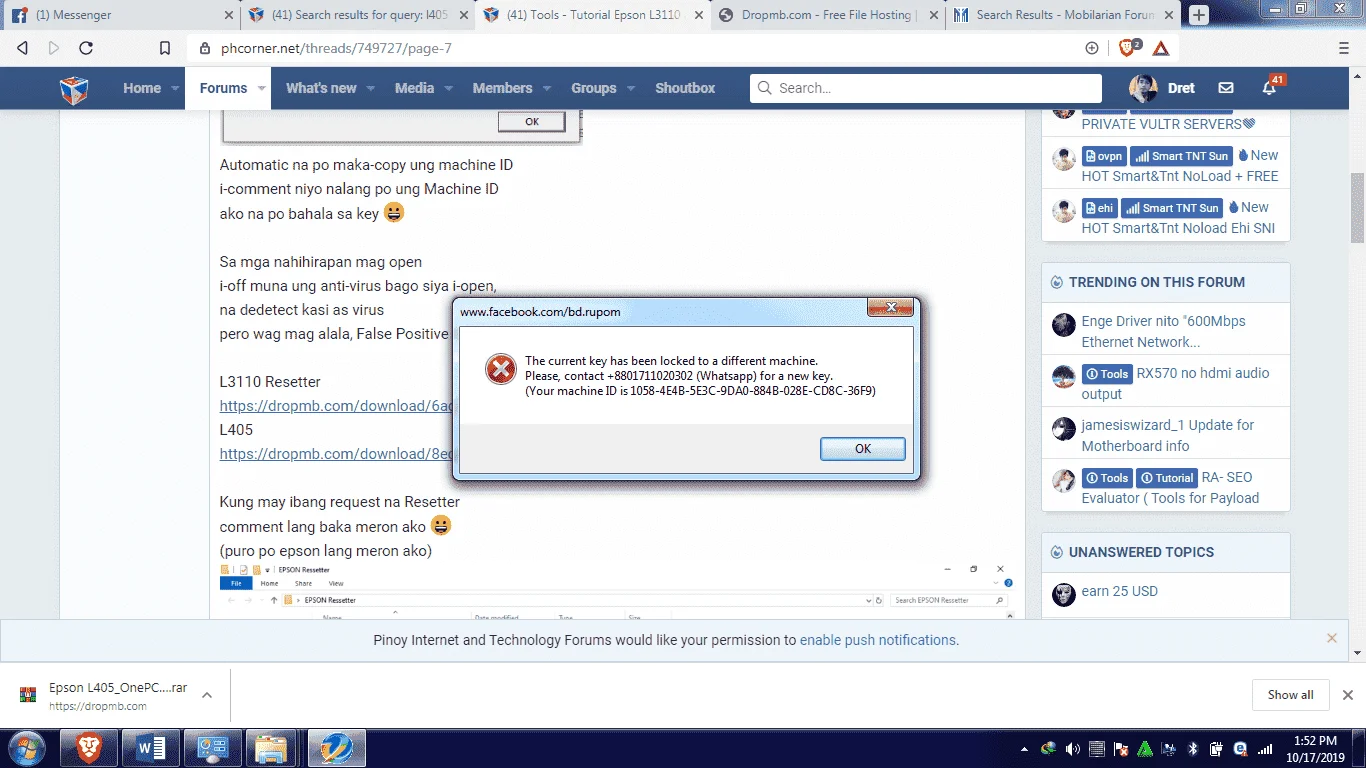The width and height of the screenshot is (1366, 768).
Task: Expand the Members nav dropdown arrow
Action: (547, 88)
